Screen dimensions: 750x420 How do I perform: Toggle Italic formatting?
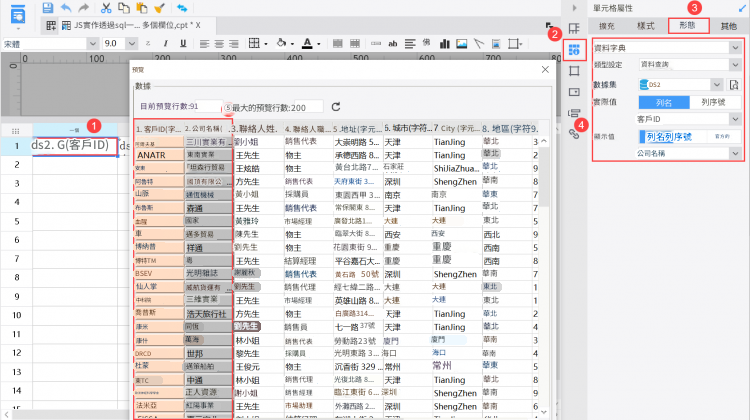pos(165,44)
